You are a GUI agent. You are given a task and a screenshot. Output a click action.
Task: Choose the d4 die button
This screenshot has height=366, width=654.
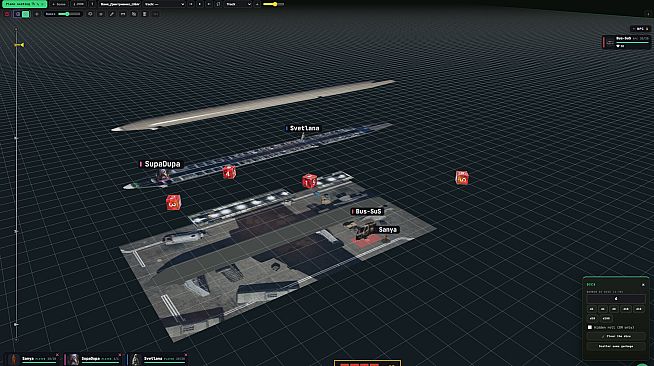[591, 309]
